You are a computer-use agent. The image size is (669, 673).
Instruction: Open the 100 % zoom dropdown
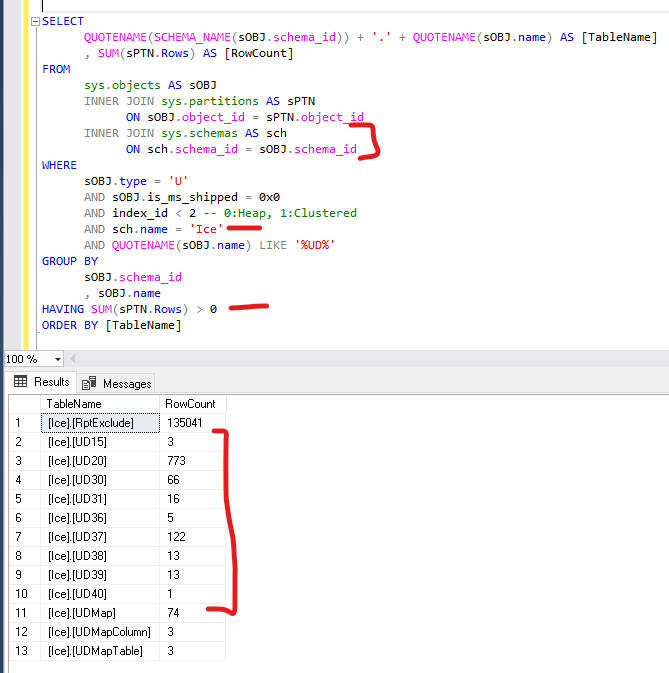(x=58, y=359)
